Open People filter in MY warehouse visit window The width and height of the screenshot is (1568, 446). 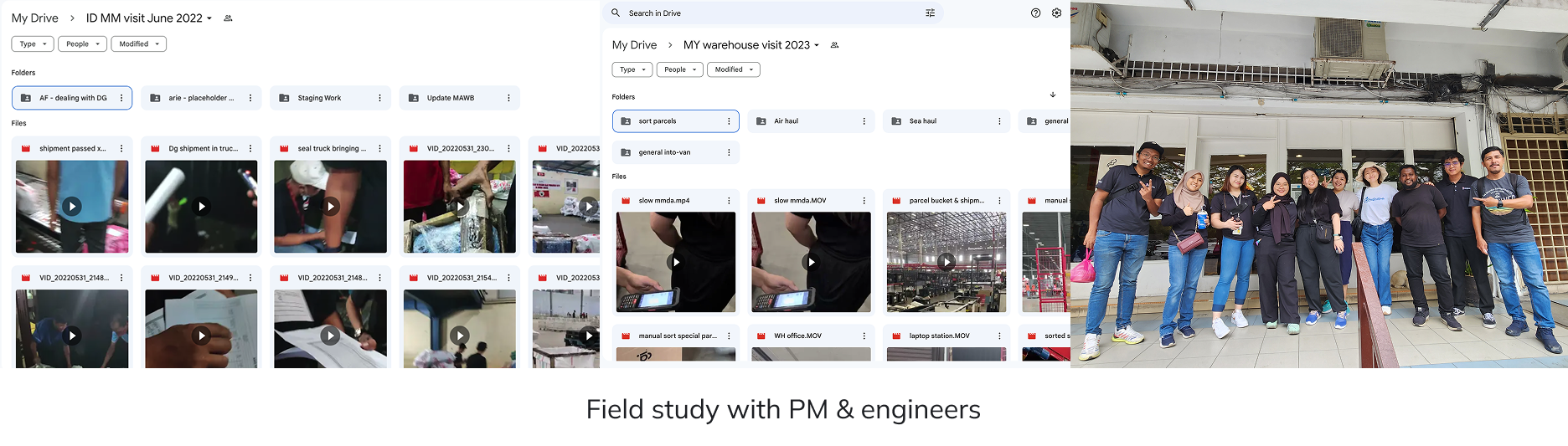[x=680, y=69]
